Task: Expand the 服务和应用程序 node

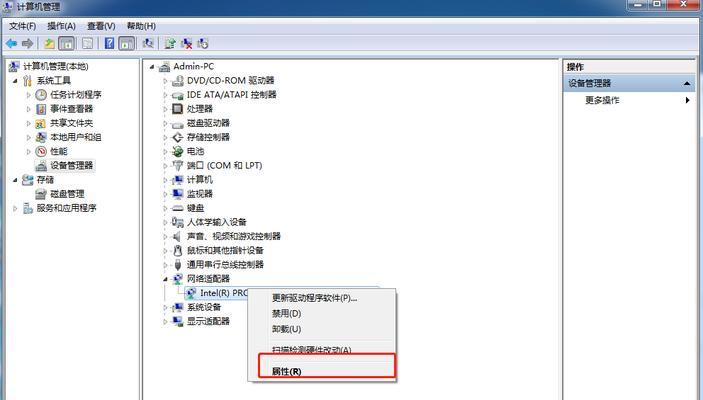Action: tap(15, 208)
